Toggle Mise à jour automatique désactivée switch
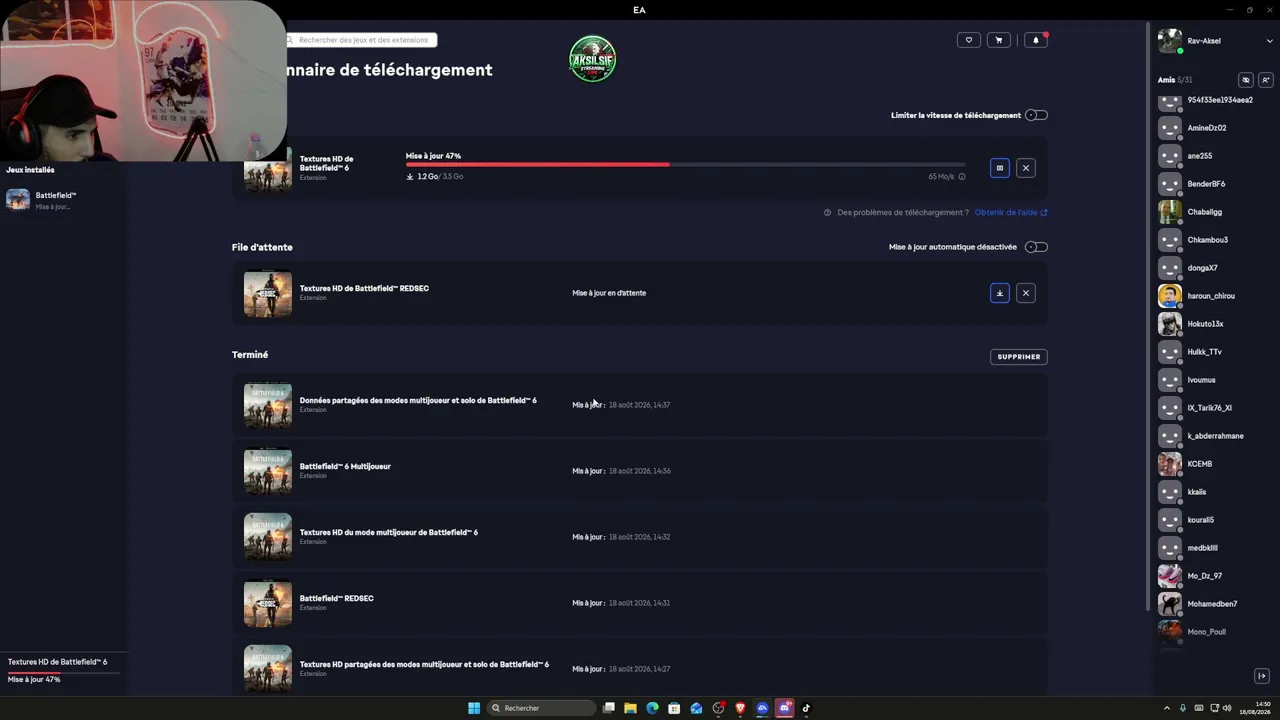The image size is (1280, 720). pyautogui.click(x=1036, y=247)
